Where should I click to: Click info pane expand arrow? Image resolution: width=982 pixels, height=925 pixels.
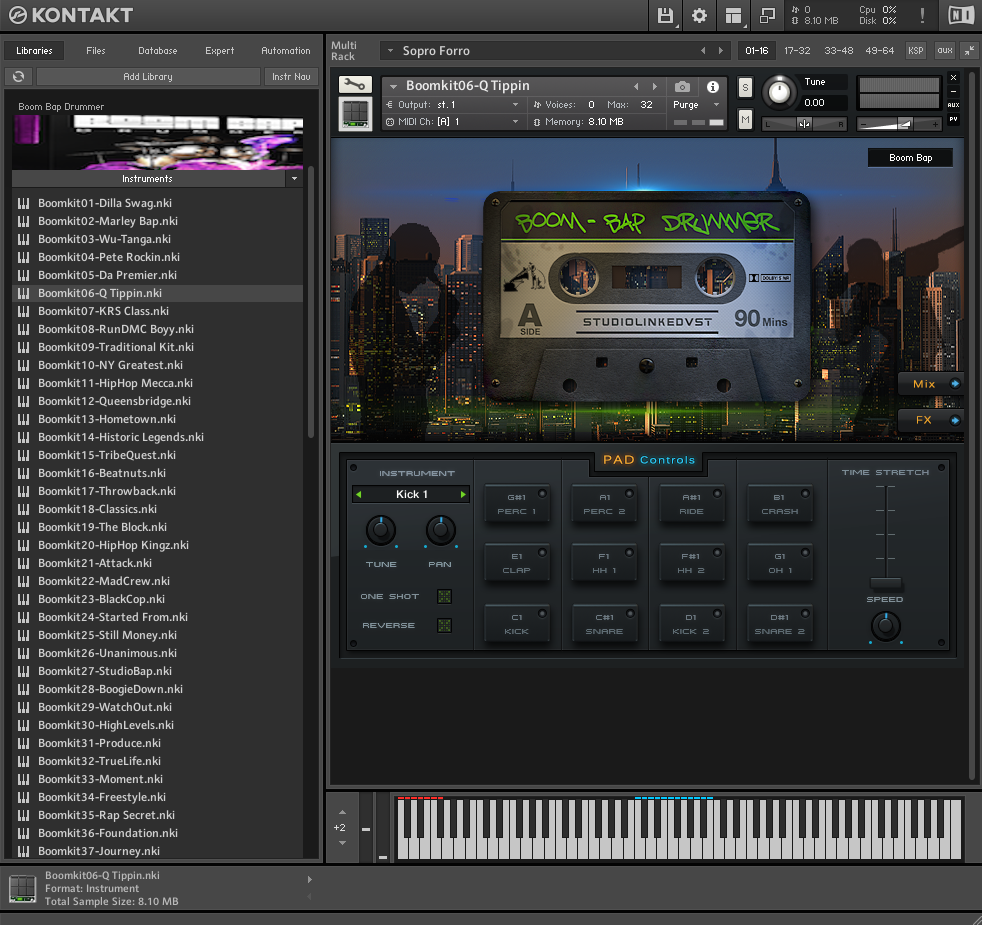click(309, 879)
